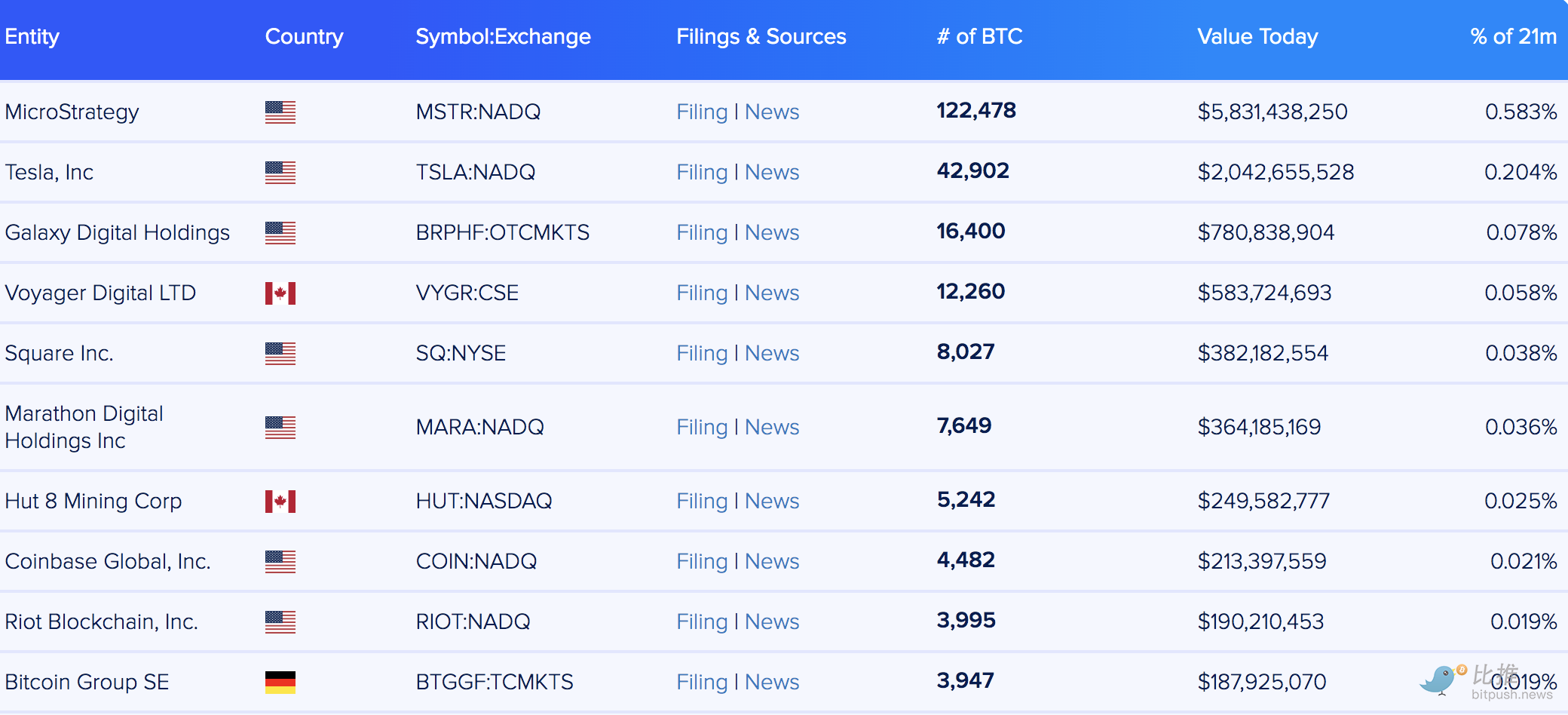Click the US flag in Coinbase Global row
The image size is (1568, 715).
pyautogui.click(x=280, y=561)
